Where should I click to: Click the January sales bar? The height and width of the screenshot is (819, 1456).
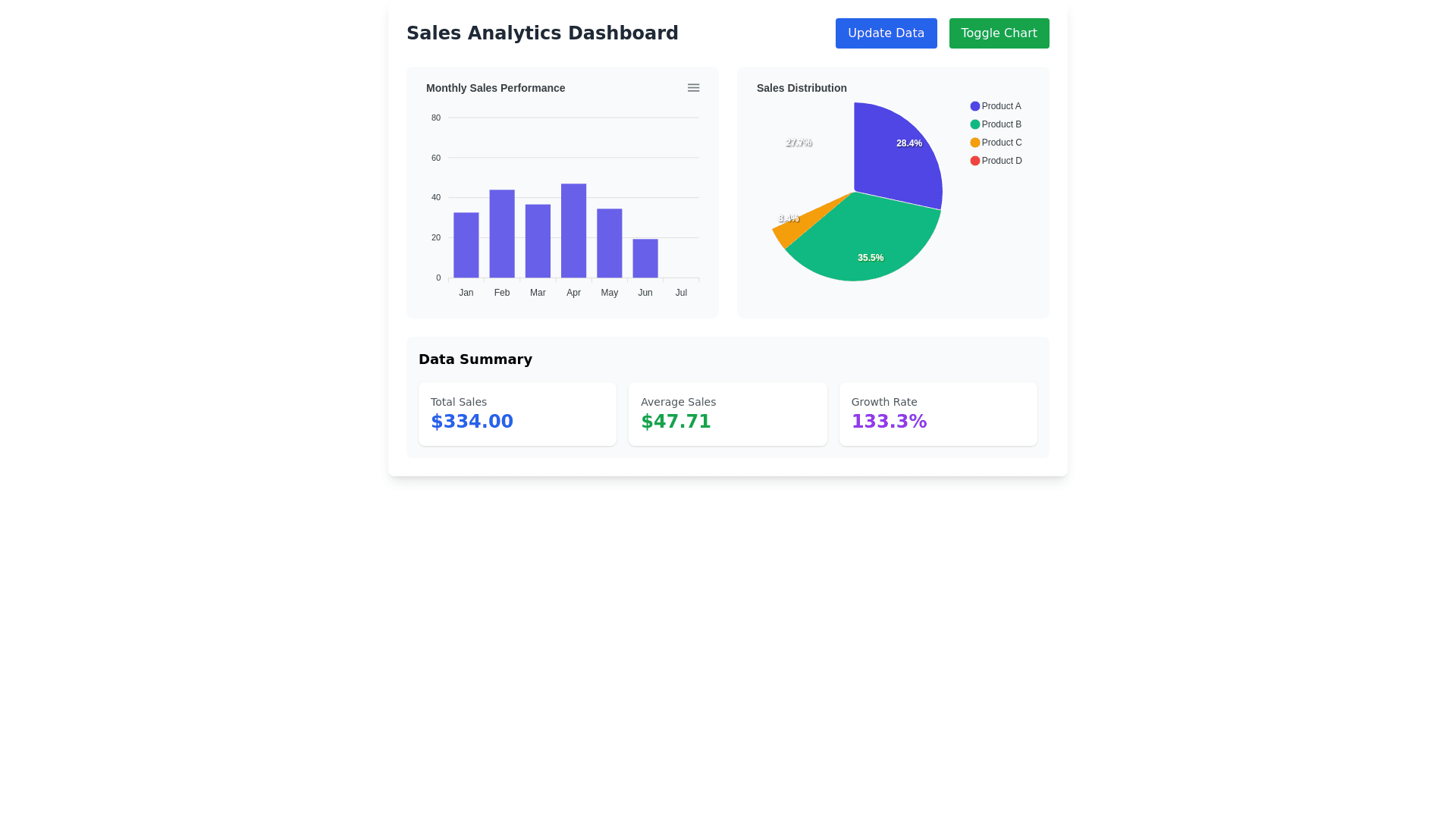point(466,245)
